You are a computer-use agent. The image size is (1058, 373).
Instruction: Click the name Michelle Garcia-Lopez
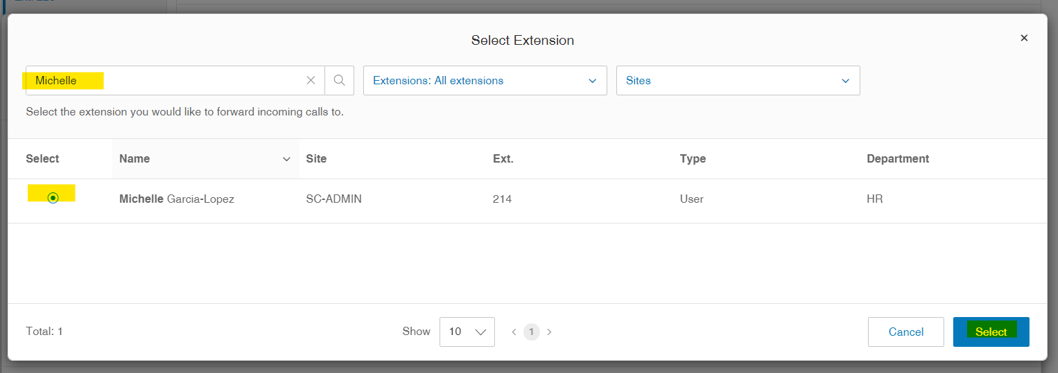(177, 199)
